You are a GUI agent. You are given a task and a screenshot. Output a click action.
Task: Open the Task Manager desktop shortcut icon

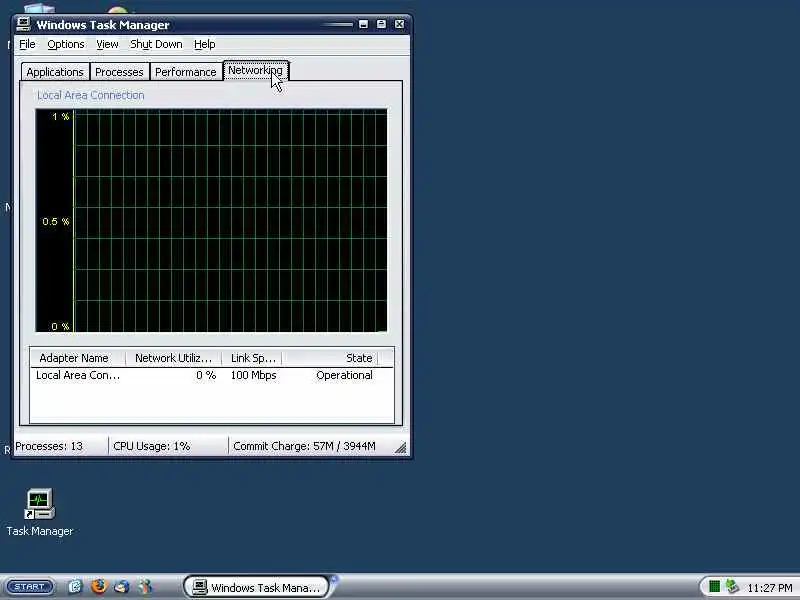point(39,504)
